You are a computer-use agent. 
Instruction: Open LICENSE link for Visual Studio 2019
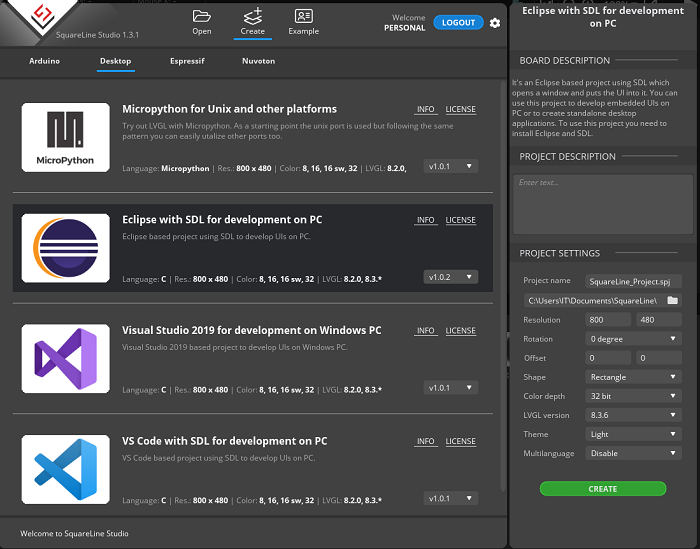click(461, 331)
